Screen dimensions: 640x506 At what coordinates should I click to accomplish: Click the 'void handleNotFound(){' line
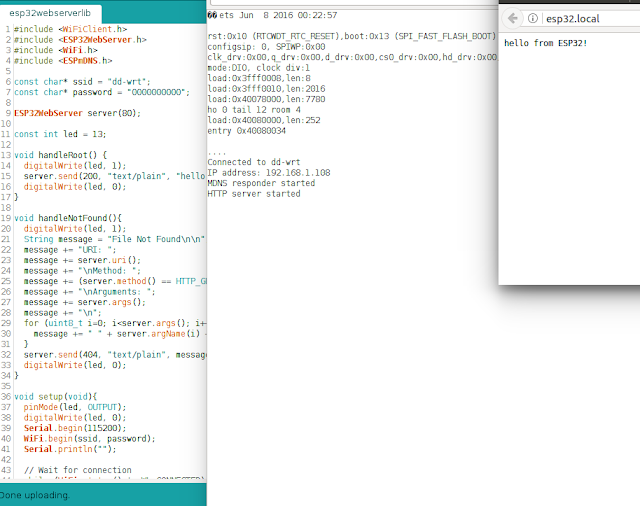pos(68,218)
